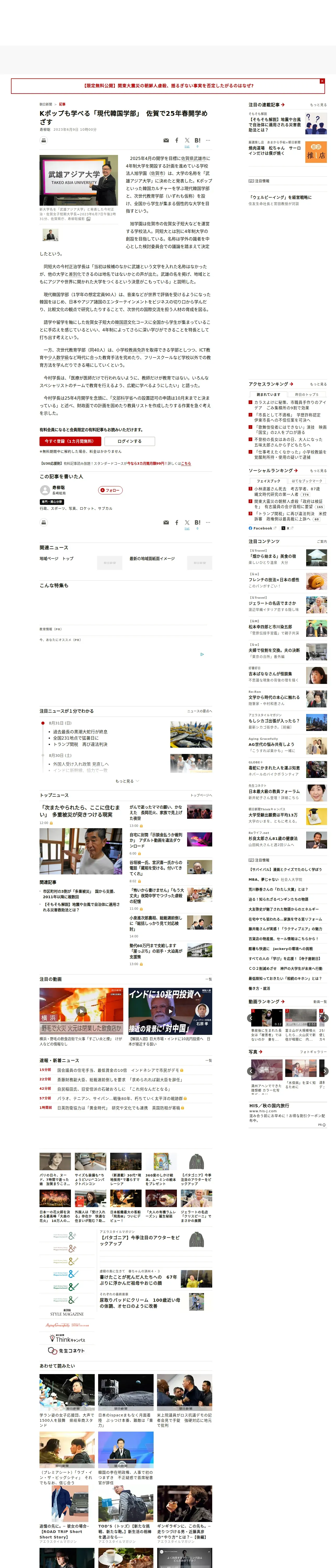Open もっと見る next to ソーシャルランキング
The height and width of the screenshot is (1568, 336).
(x=318, y=470)
